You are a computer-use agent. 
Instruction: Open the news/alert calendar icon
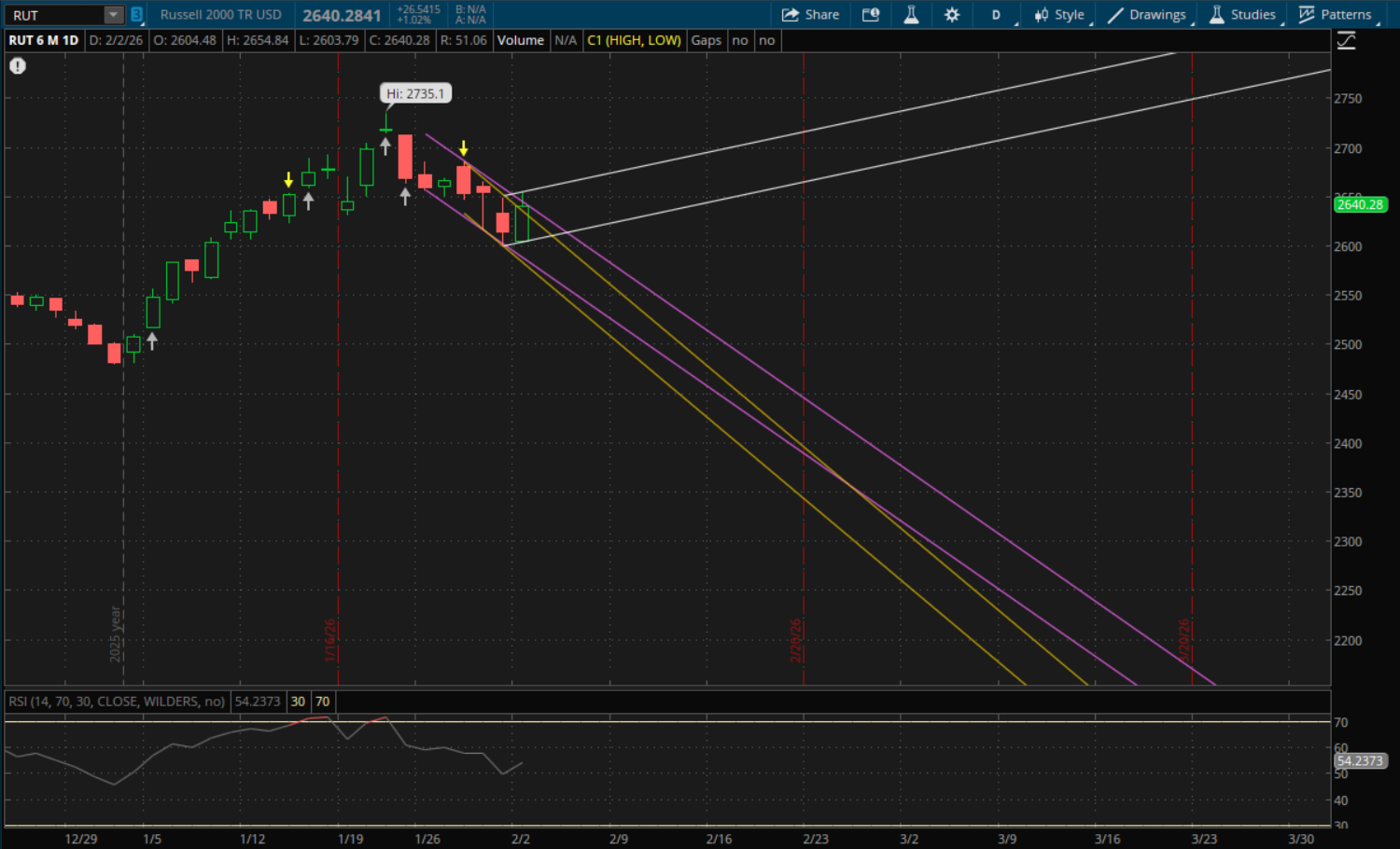871,15
